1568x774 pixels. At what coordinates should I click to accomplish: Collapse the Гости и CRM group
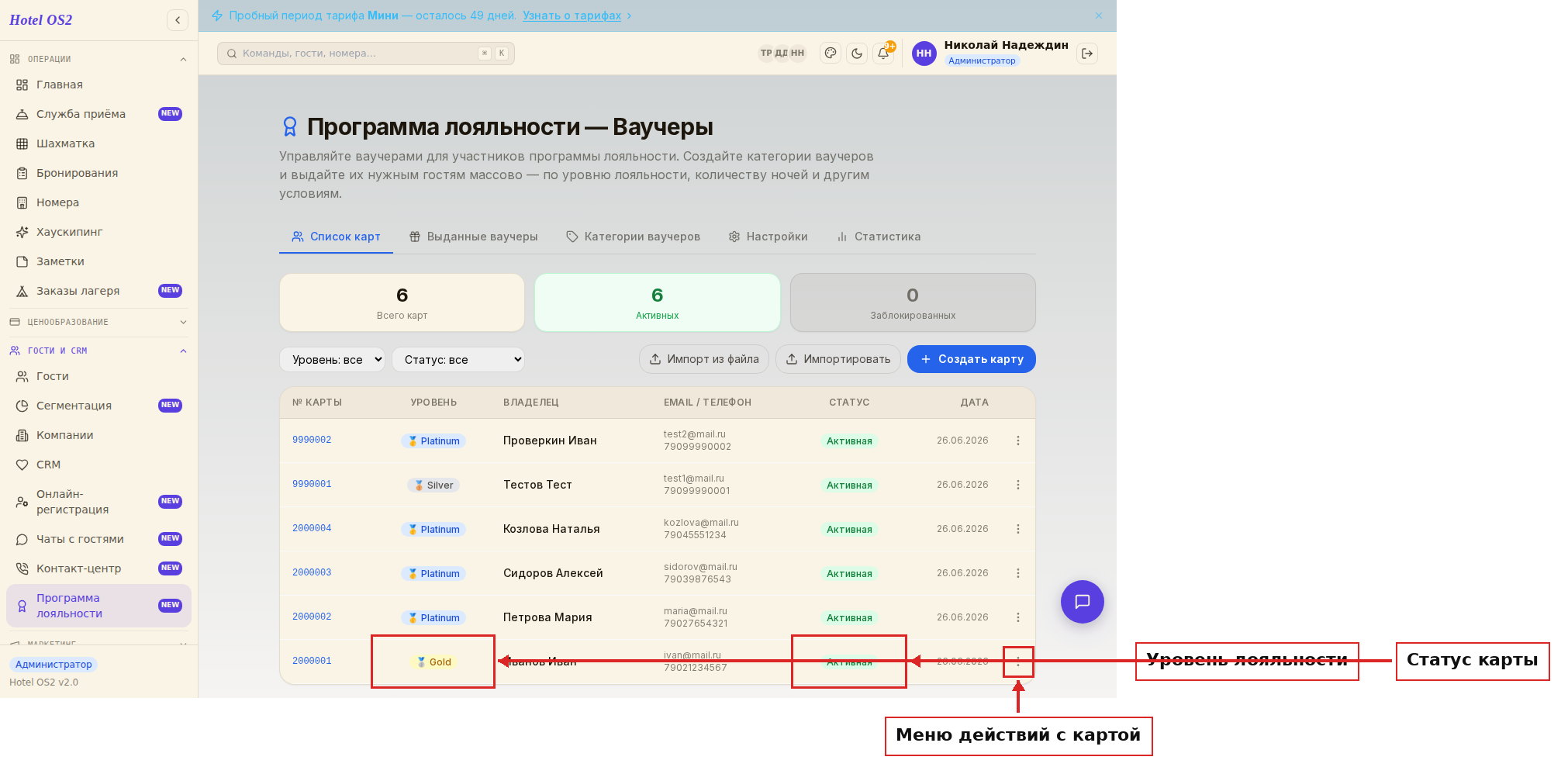coord(98,351)
